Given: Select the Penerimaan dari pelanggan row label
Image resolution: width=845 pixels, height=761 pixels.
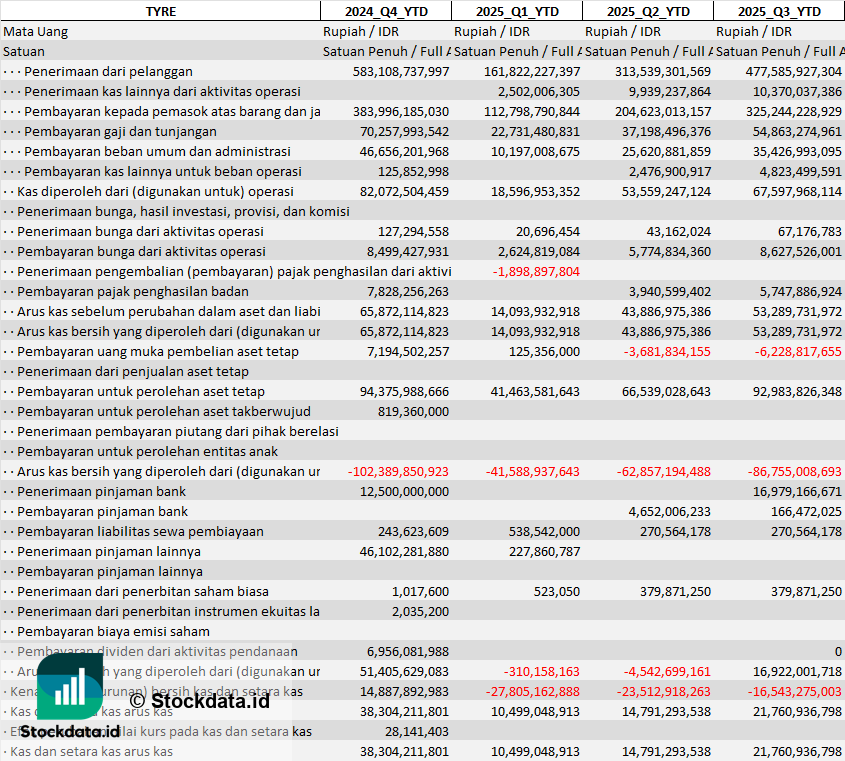Looking at the screenshot, I should (x=122, y=71).
